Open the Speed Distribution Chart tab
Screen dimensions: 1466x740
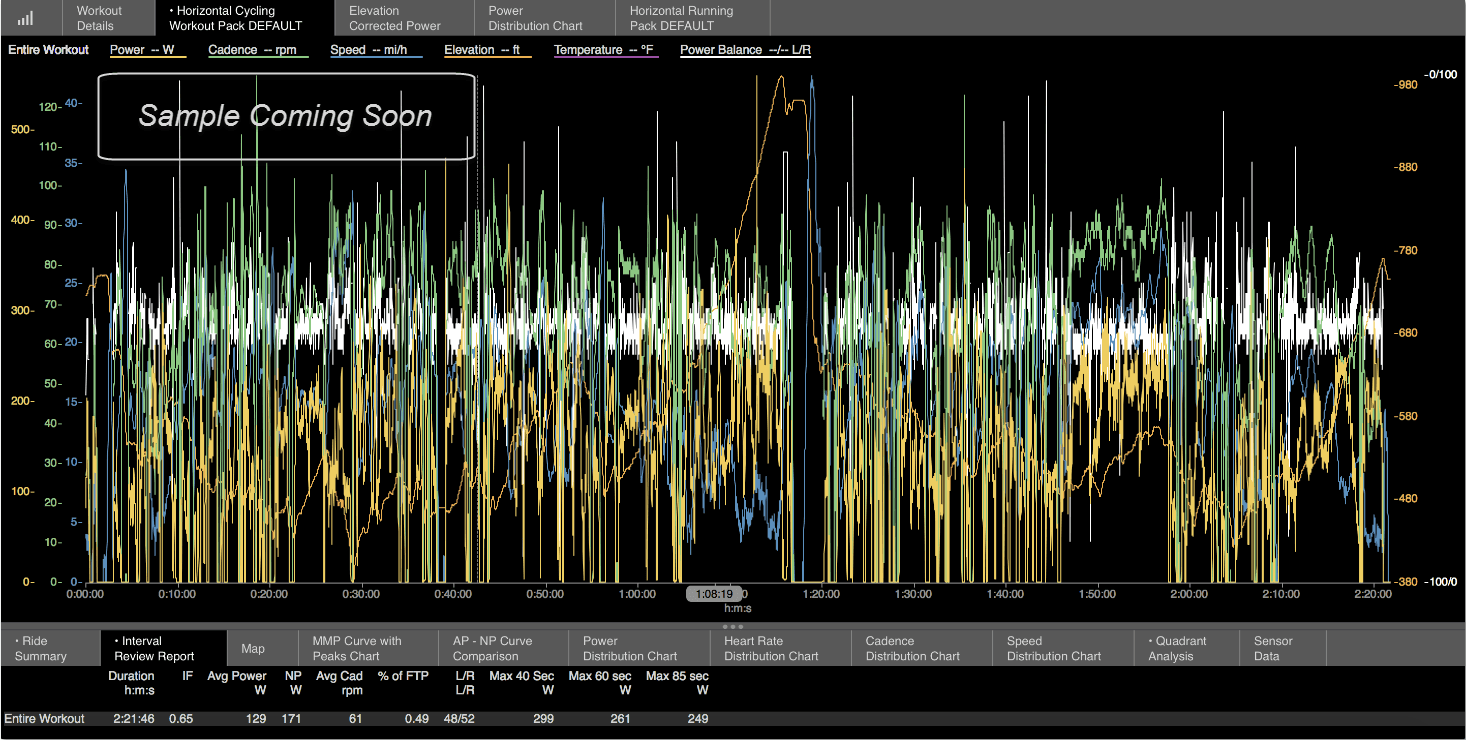coord(1063,648)
